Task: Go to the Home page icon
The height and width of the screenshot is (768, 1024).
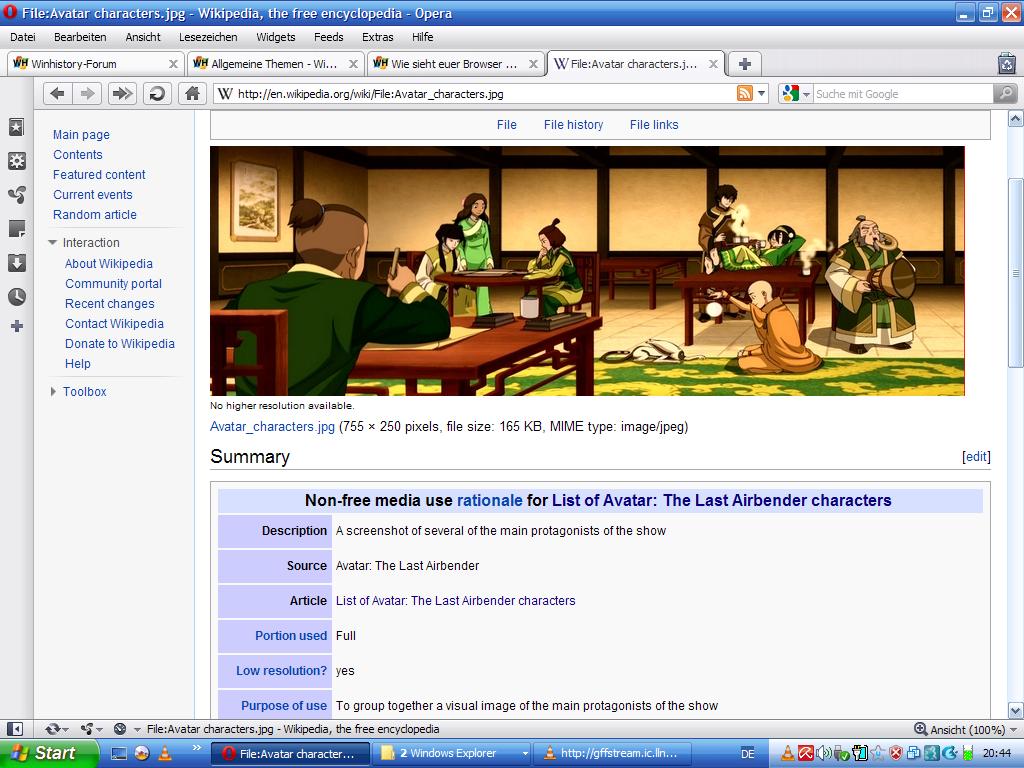Action: [191, 93]
